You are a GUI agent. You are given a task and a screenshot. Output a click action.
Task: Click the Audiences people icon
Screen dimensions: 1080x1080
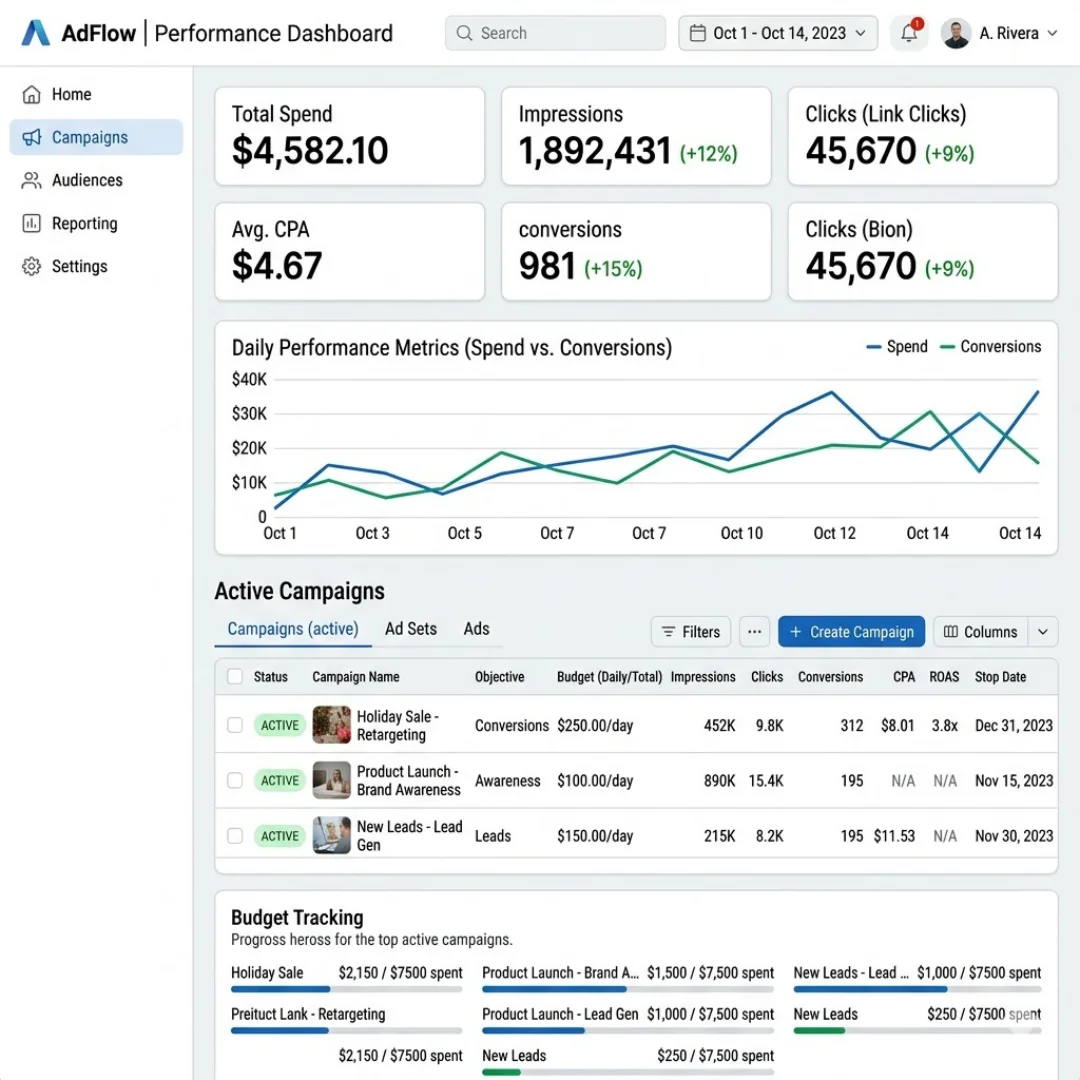pyautogui.click(x=32, y=180)
